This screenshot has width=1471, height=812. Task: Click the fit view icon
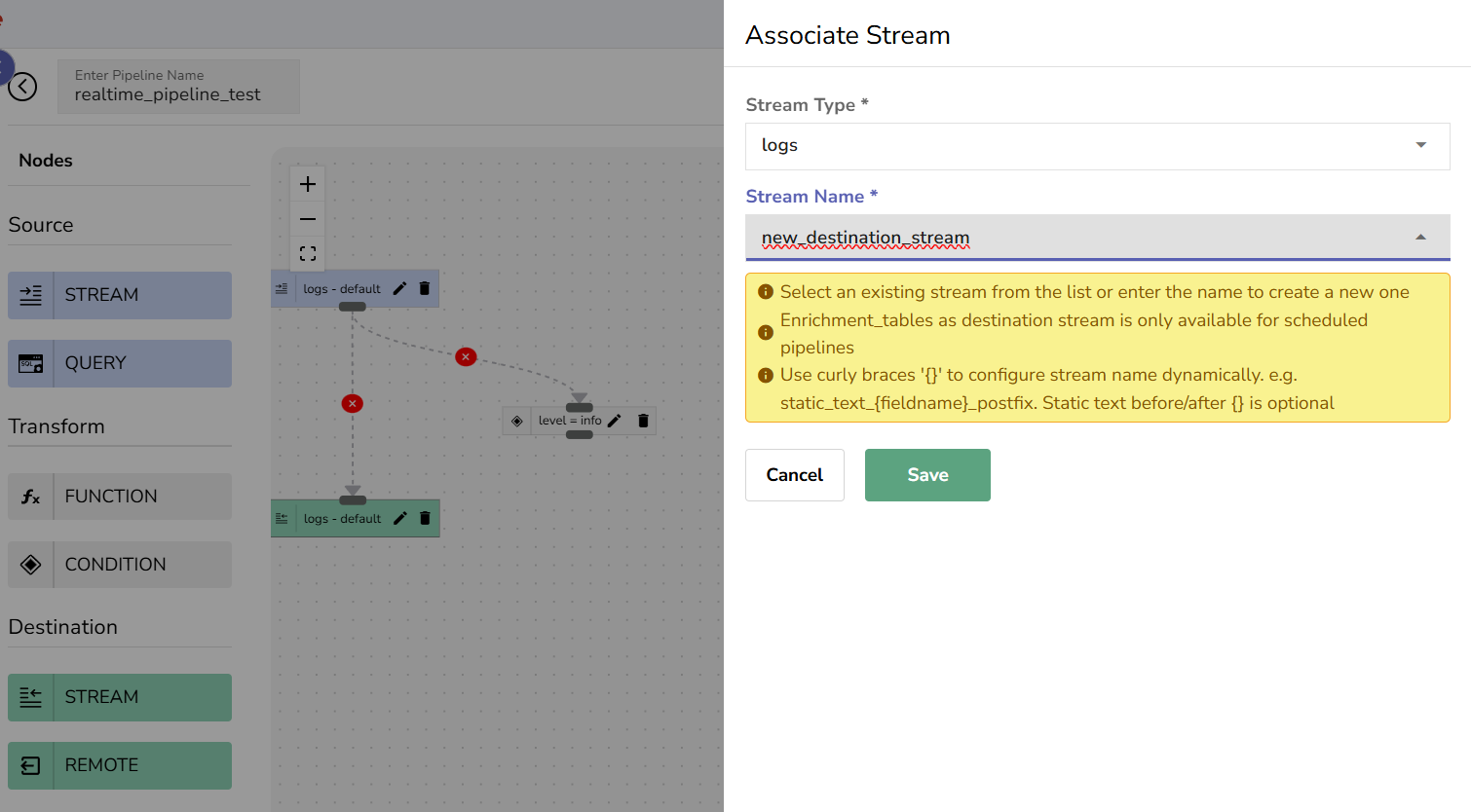(308, 254)
